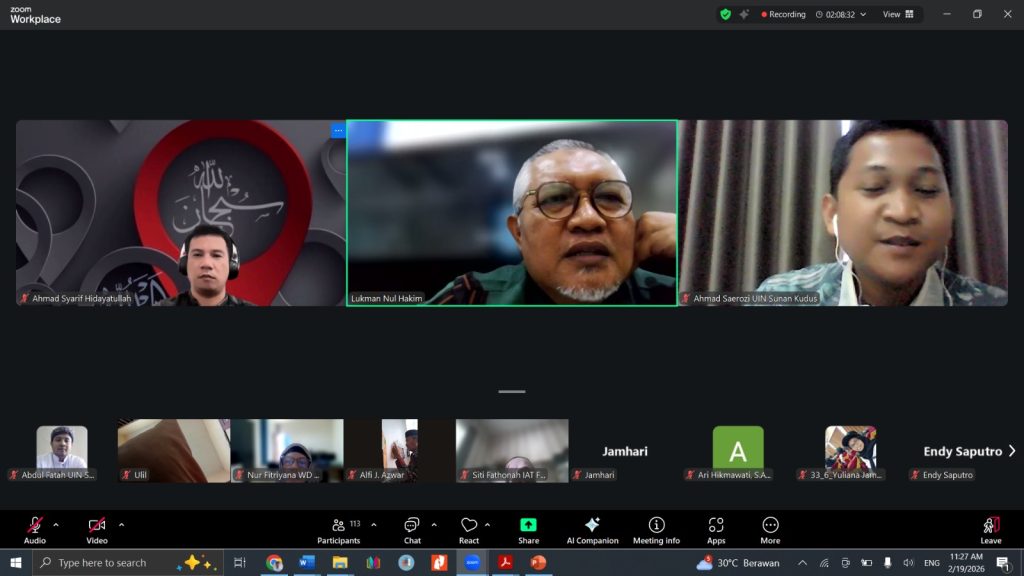Select Lukman Nul Hakim's video tile
1024x576 pixels.
tap(511, 212)
